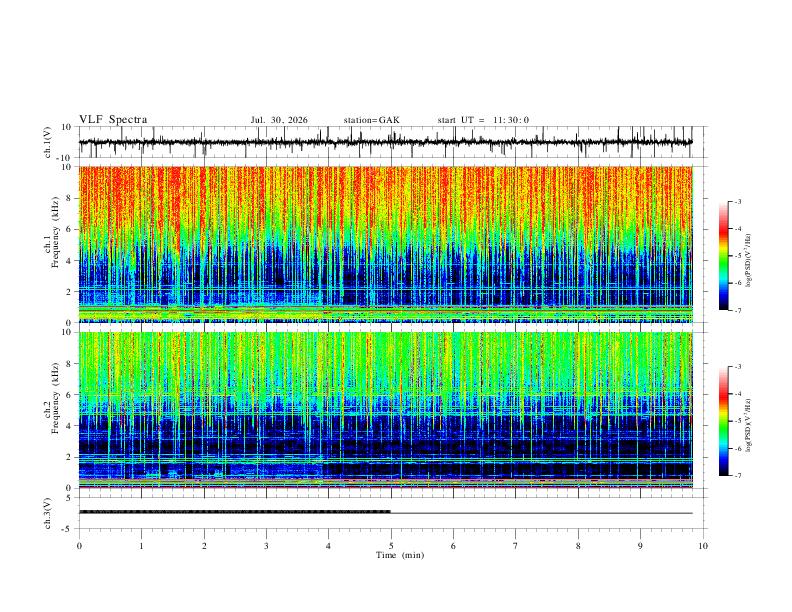Click the Time (min) axis label
The width and height of the screenshot is (792, 612).
point(400,555)
